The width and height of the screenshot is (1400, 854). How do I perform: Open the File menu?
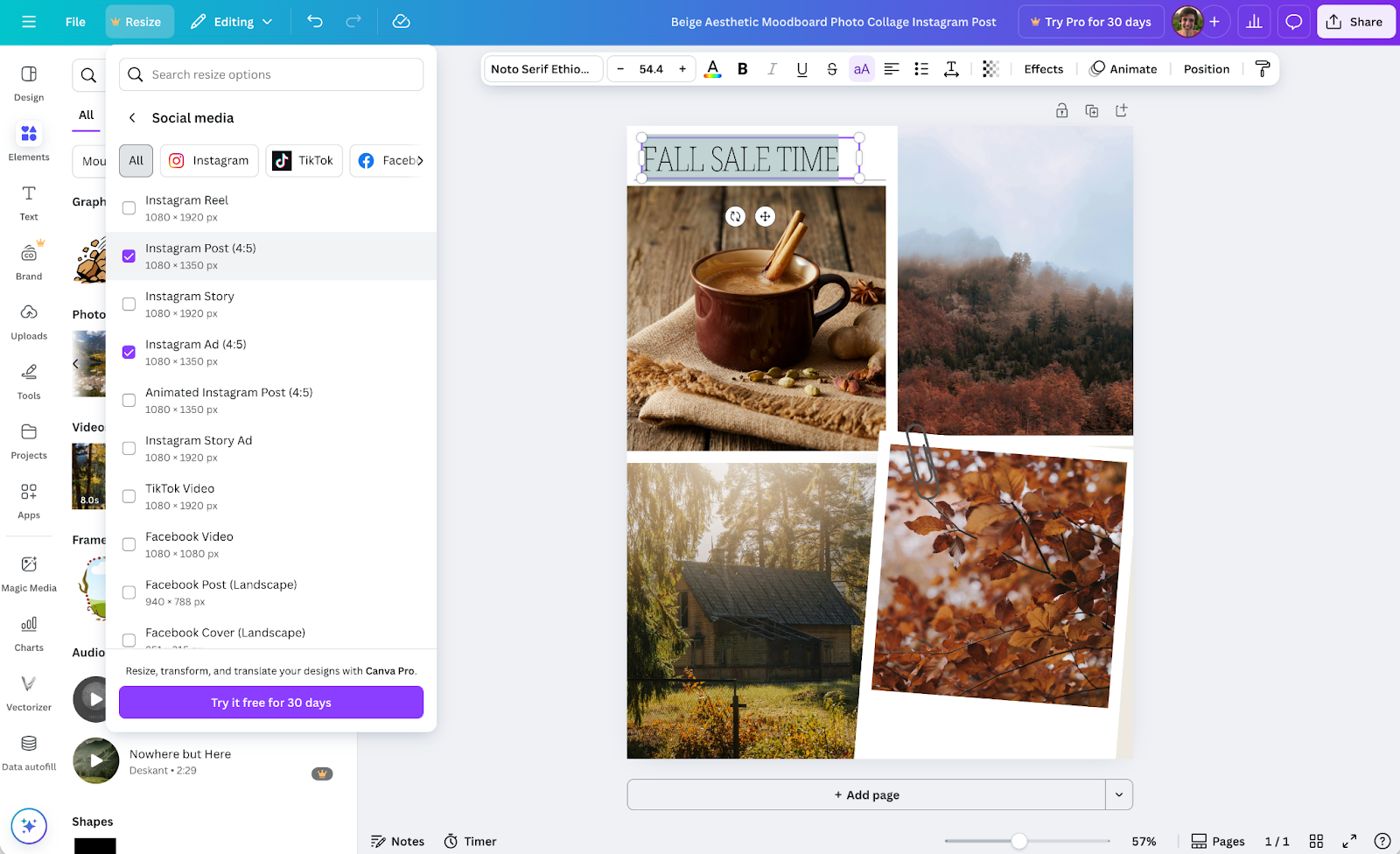[x=75, y=21]
